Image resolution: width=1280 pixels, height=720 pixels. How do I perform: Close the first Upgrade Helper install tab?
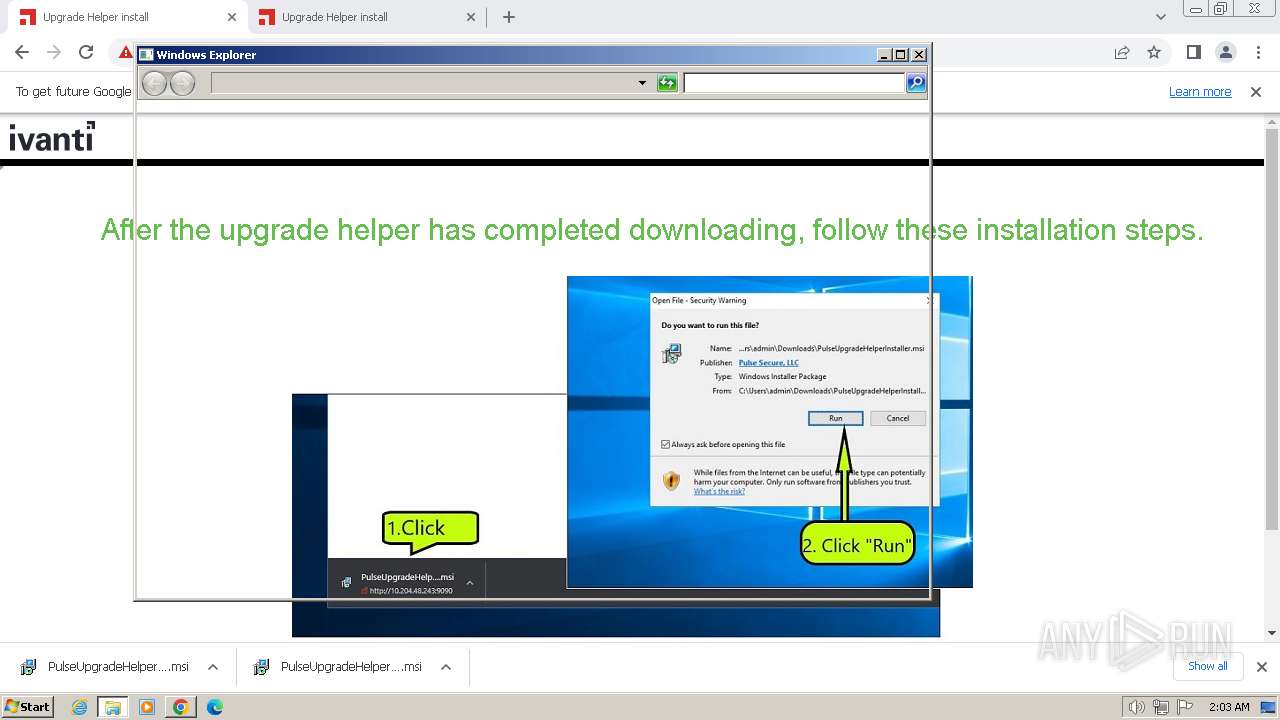231,17
